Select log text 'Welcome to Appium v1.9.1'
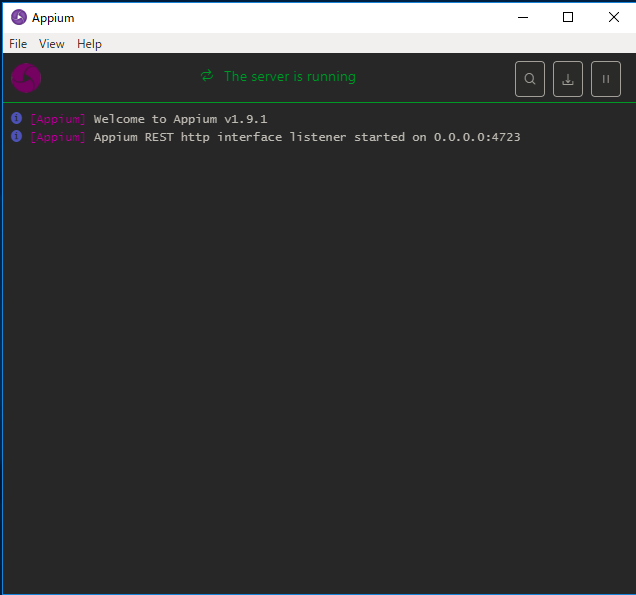Image resolution: width=636 pixels, height=595 pixels. [180, 119]
